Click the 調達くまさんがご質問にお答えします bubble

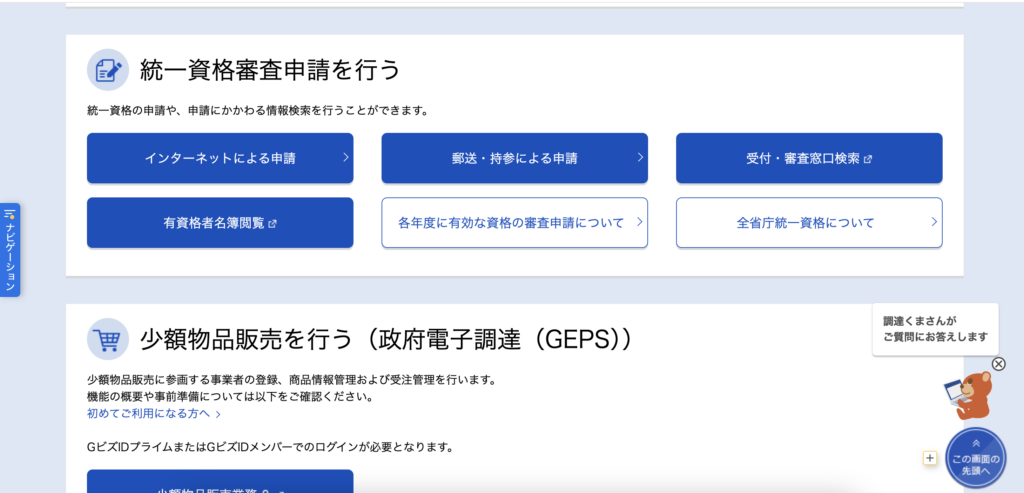point(935,329)
